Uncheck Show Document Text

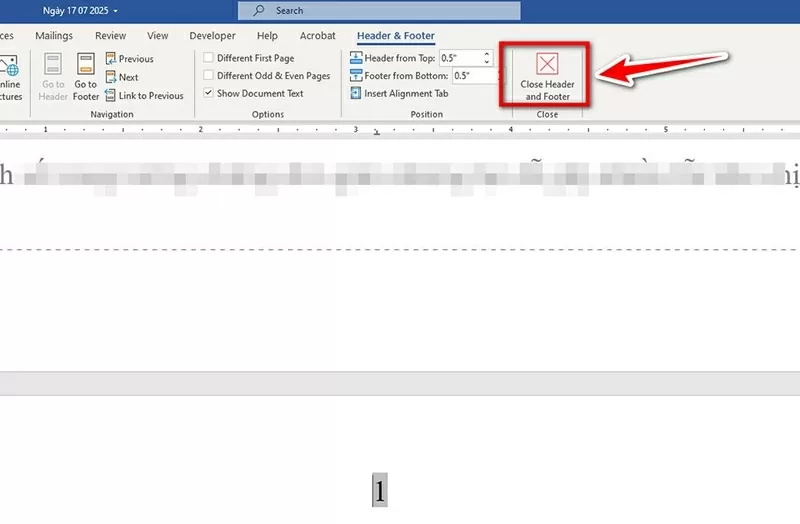(208, 93)
